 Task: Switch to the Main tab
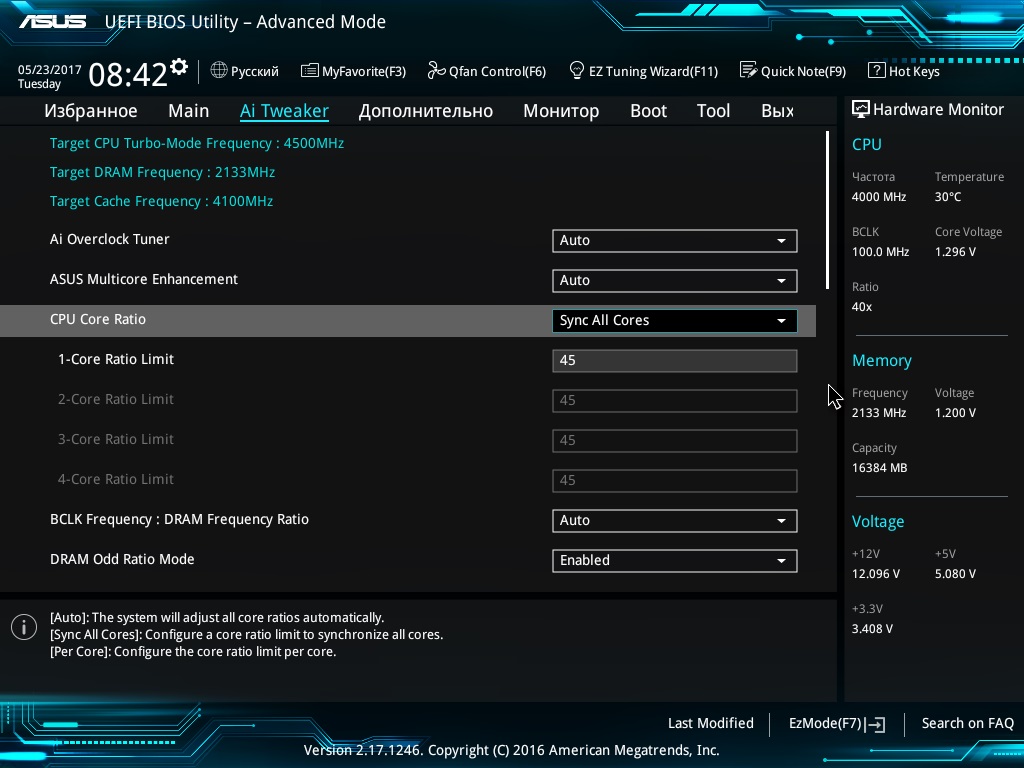coord(189,111)
